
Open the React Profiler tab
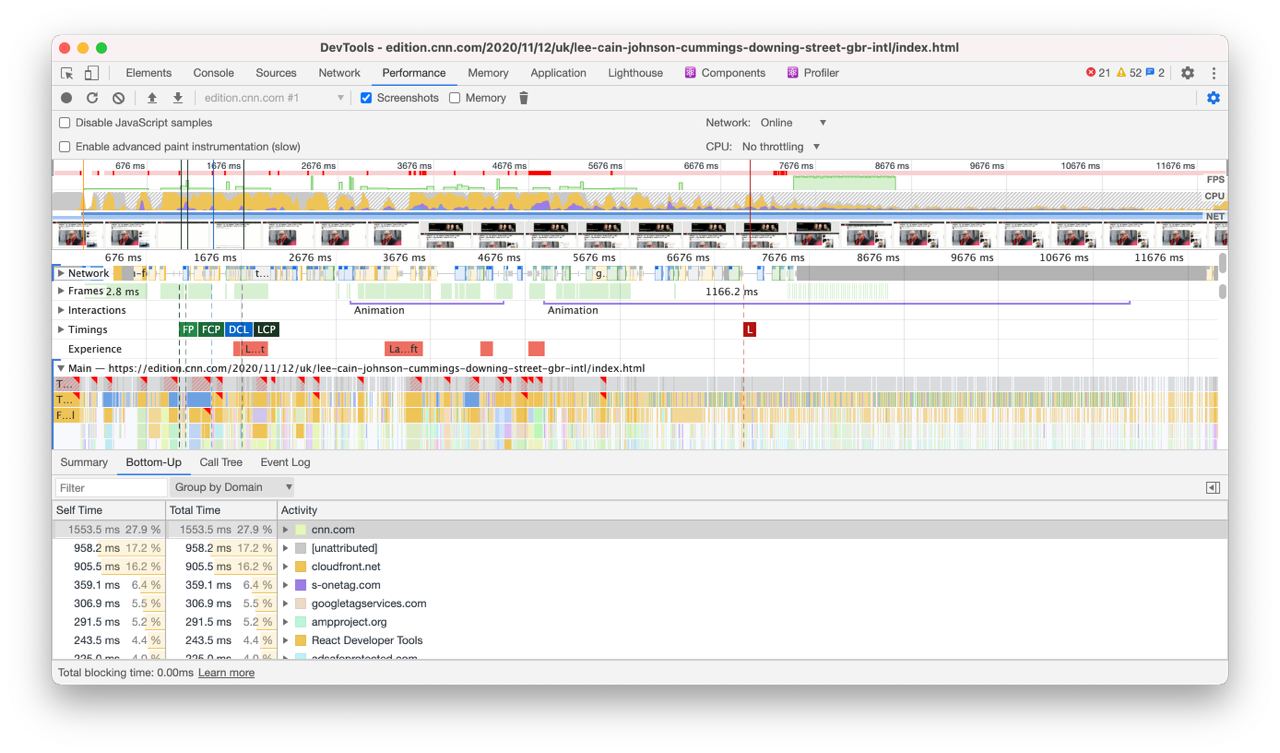(x=813, y=73)
